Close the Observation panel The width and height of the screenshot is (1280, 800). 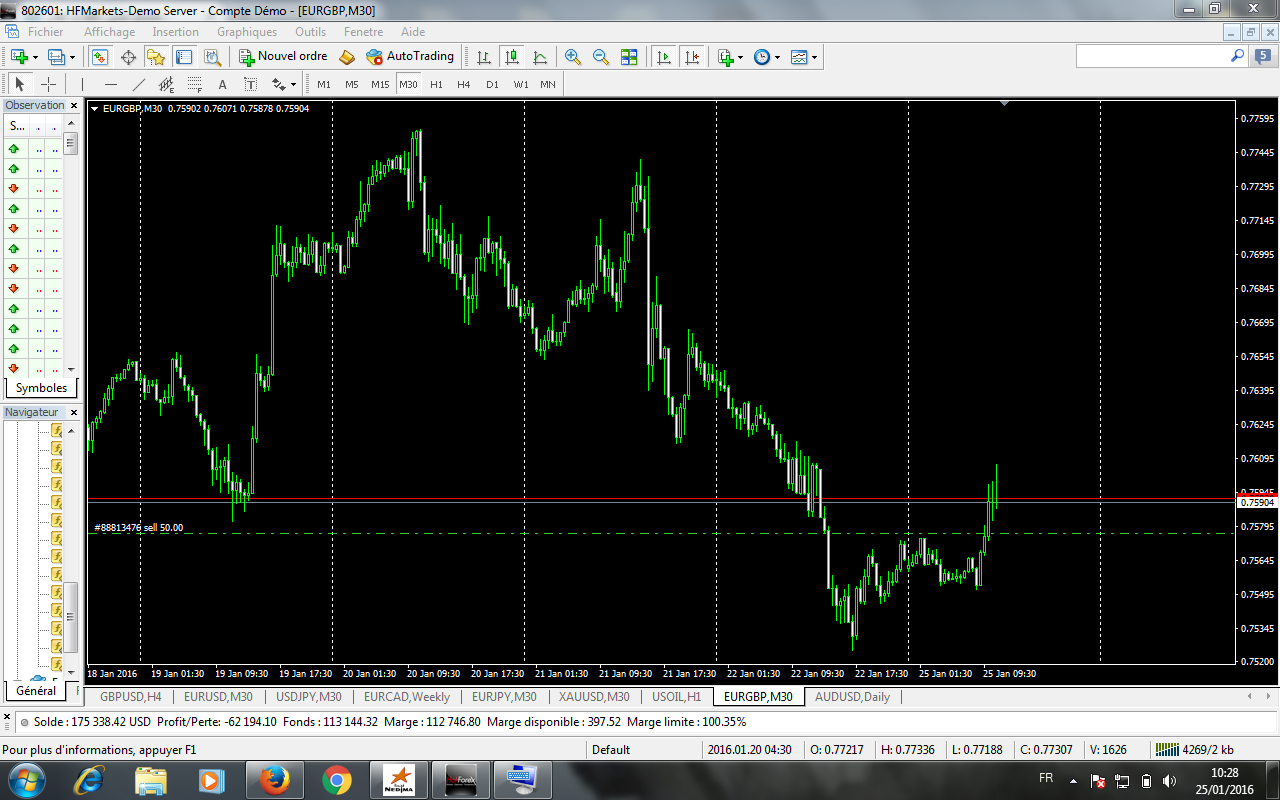[x=72, y=105]
